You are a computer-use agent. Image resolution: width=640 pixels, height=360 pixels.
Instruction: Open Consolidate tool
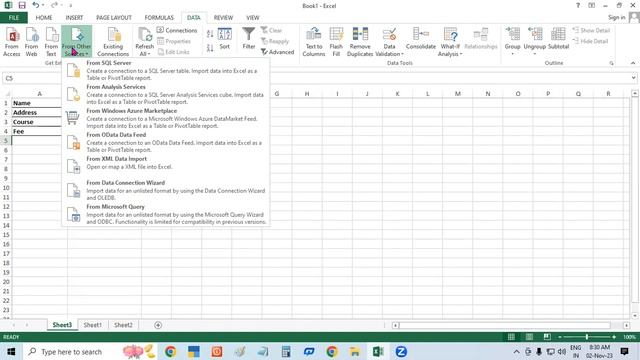coord(421,39)
